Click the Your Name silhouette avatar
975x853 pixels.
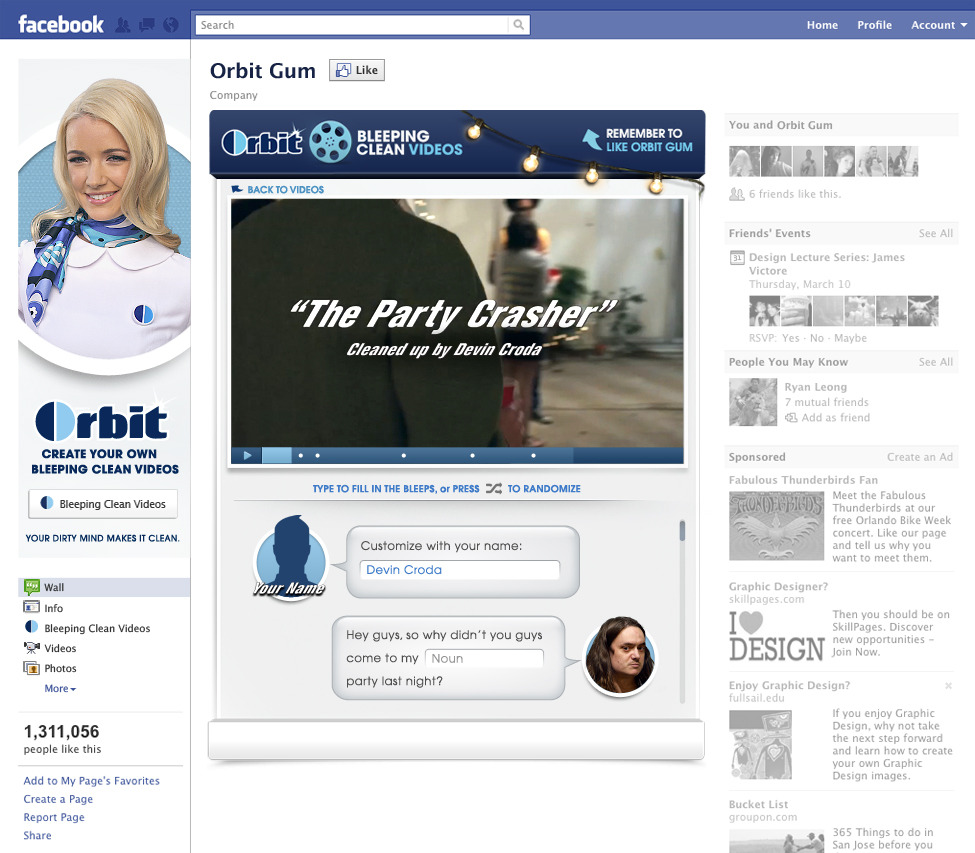tap(290, 558)
